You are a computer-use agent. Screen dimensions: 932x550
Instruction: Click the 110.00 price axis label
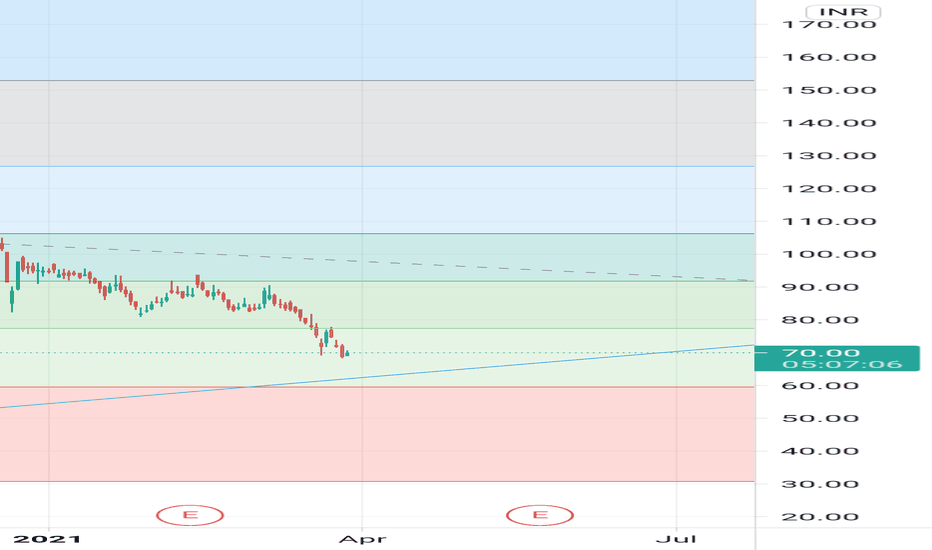(x=829, y=222)
